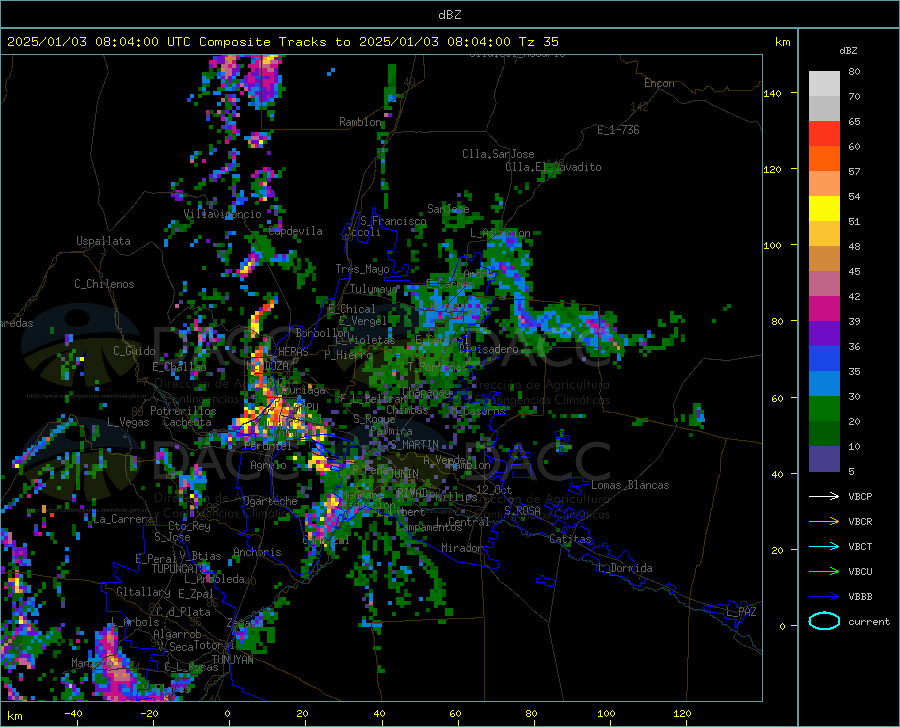Click the Clla.SanJose label
The height and width of the screenshot is (727, 900).
[498, 154]
